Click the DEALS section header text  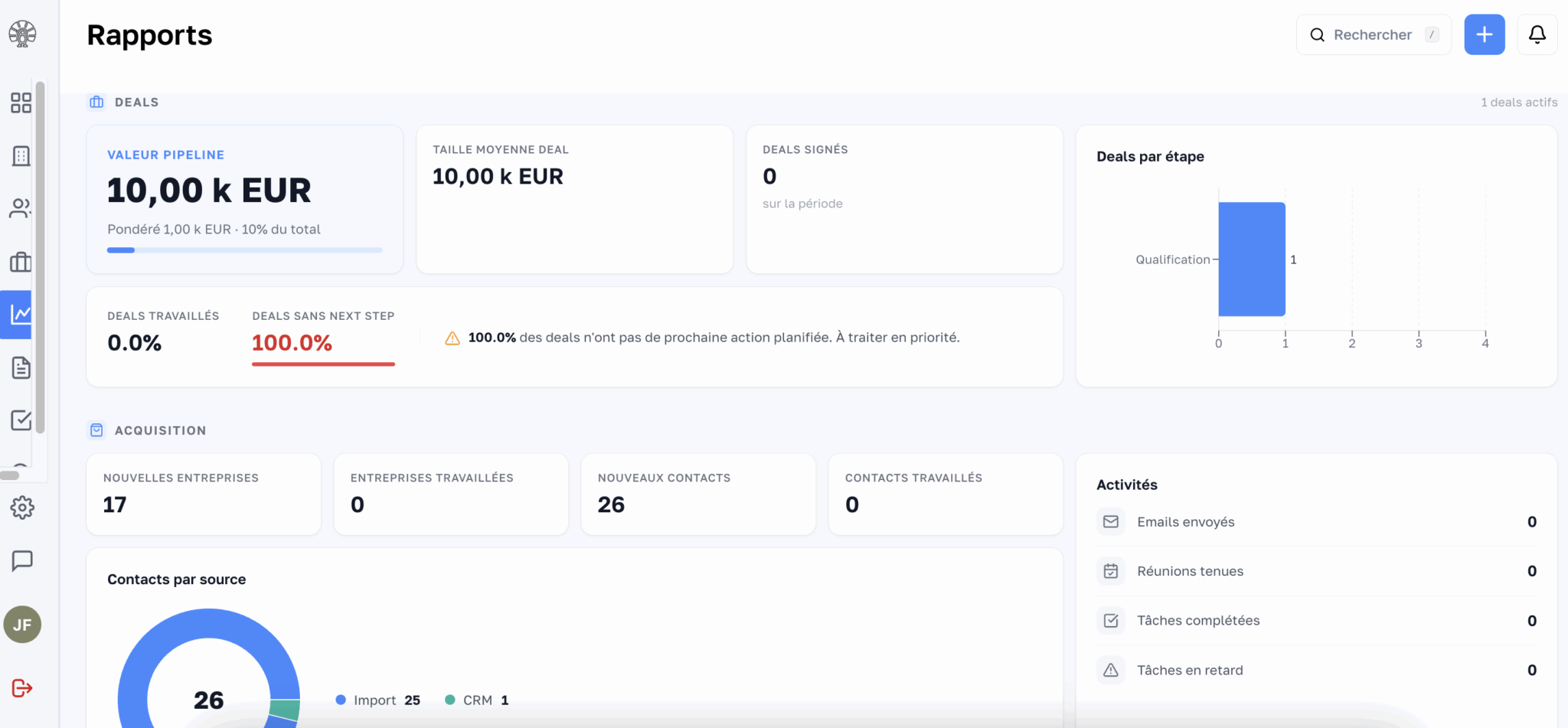pos(137,102)
